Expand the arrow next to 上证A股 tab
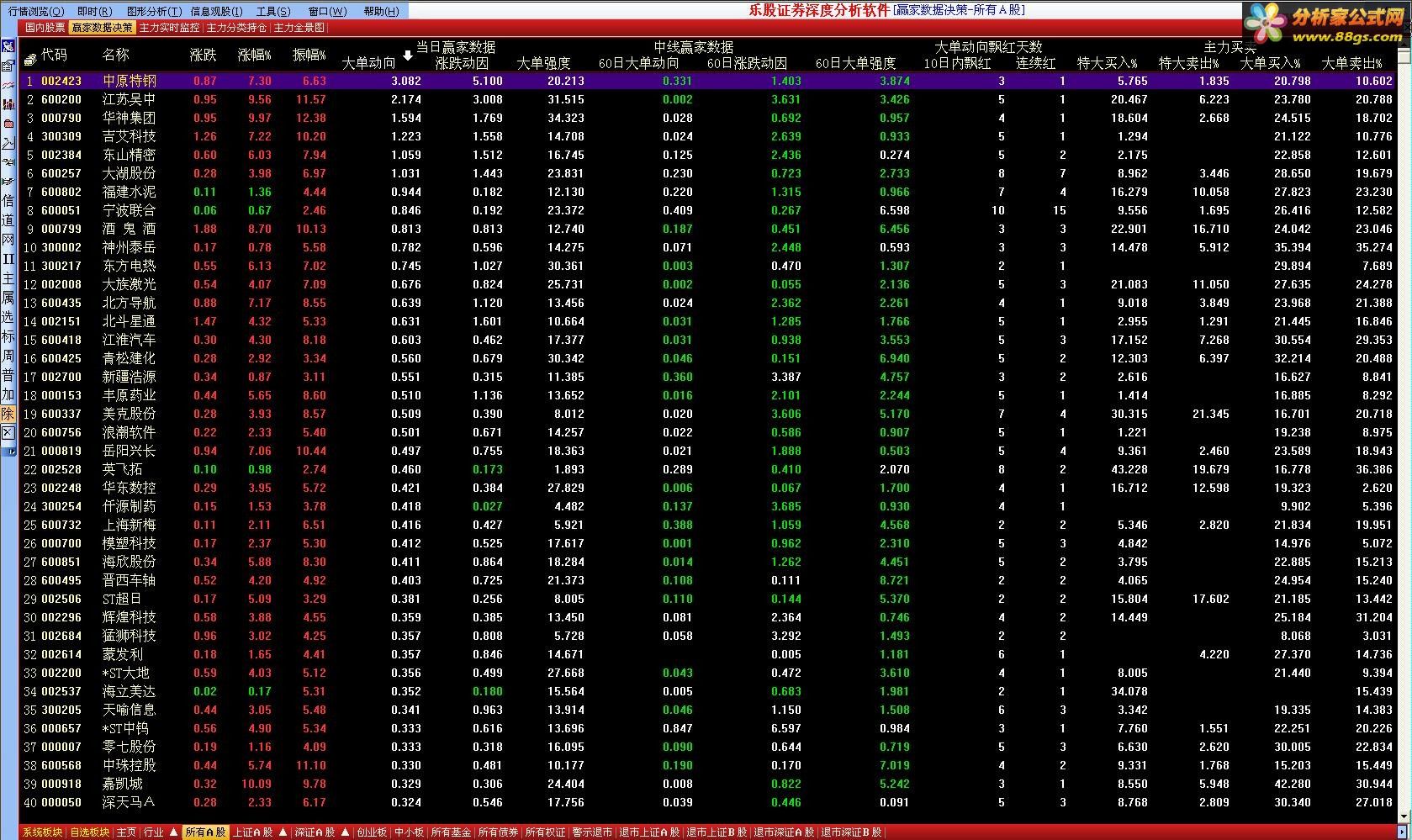Image resolution: width=1412 pixels, height=840 pixels. pyautogui.click(x=283, y=832)
